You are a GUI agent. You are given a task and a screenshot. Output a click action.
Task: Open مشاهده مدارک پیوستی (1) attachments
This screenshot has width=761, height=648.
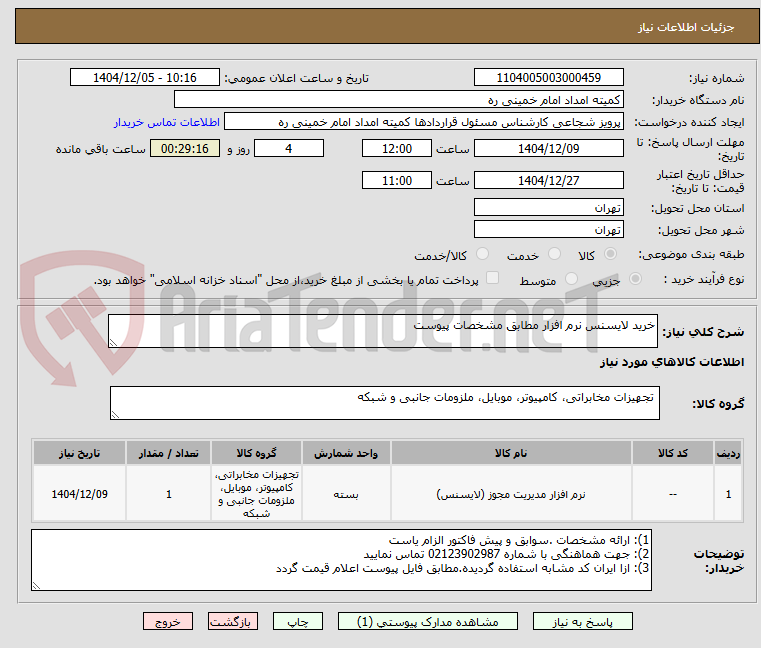click(x=428, y=621)
